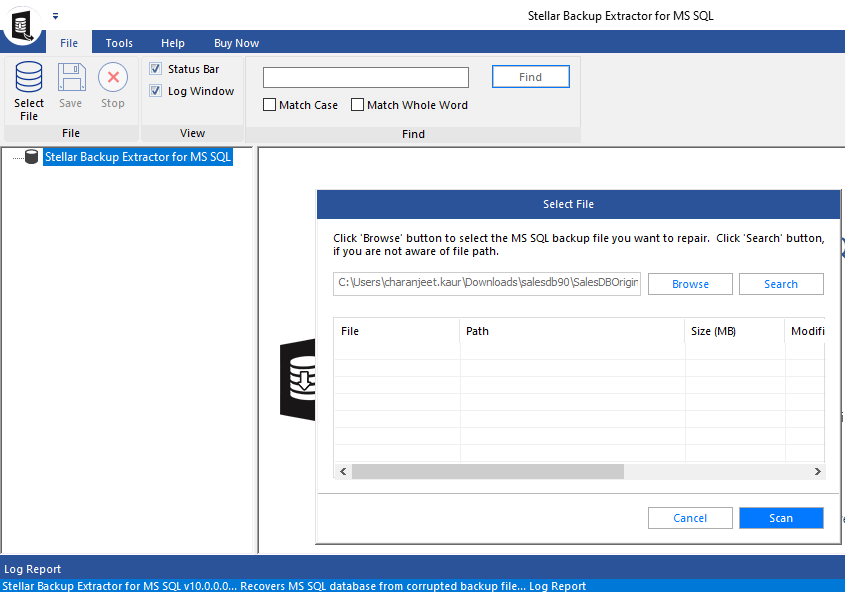Click the Scan button
Viewport: 845px width, 612px height.
click(780, 518)
